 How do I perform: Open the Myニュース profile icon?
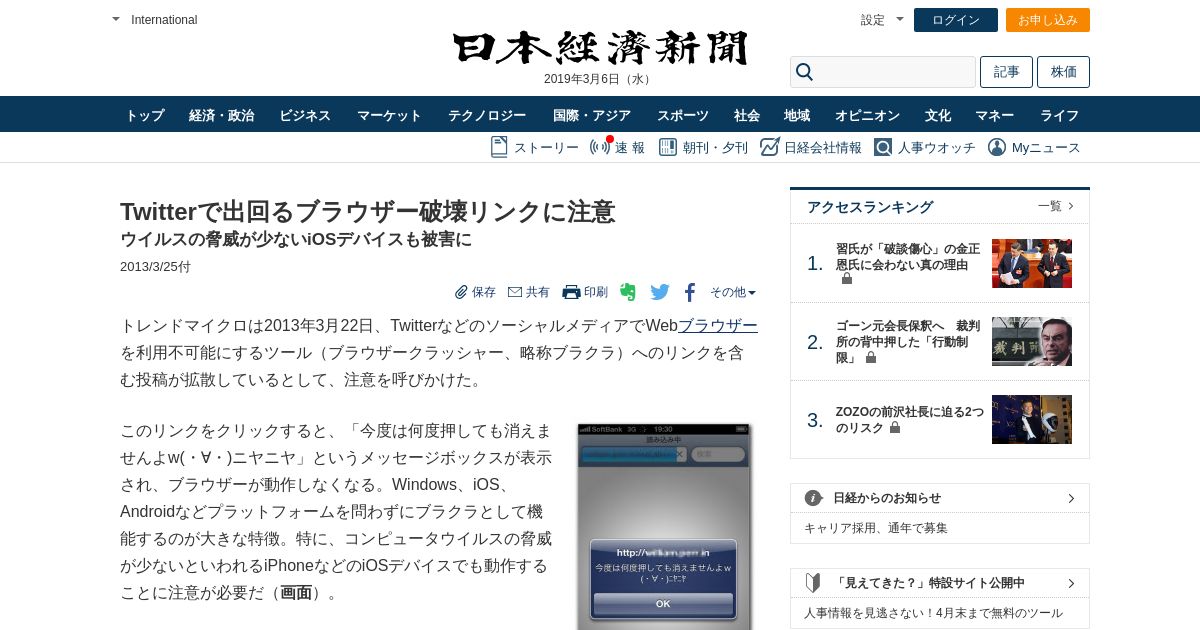997,147
